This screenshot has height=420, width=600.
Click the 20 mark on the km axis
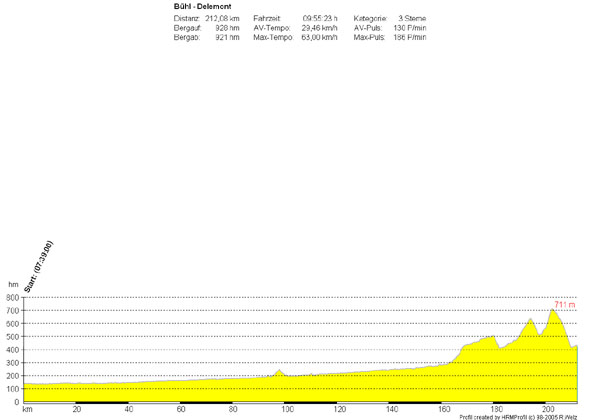pyautogui.click(x=78, y=410)
